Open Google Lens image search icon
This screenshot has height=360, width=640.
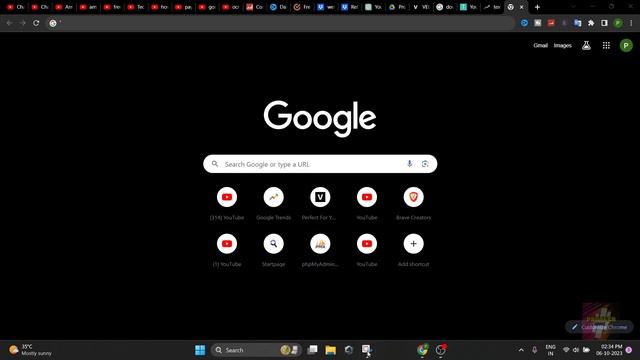425,164
